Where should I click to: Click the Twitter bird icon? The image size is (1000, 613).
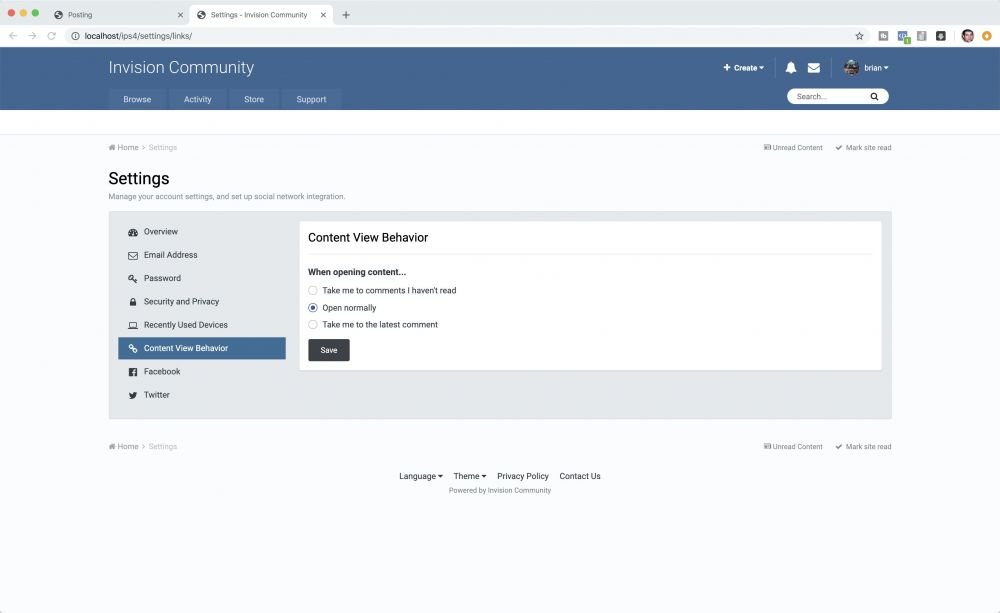pyautogui.click(x=133, y=395)
